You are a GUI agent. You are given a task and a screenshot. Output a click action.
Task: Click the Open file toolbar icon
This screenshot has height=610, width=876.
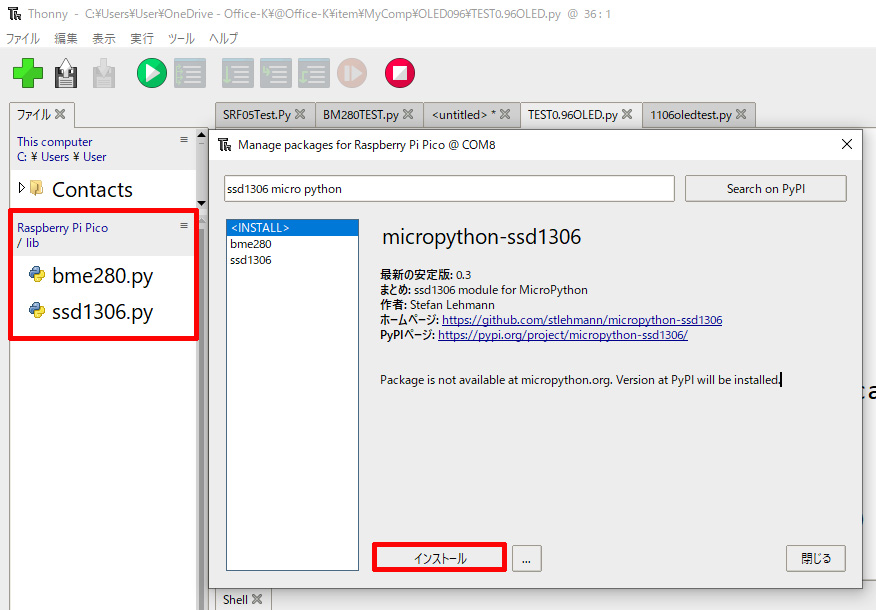point(66,73)
